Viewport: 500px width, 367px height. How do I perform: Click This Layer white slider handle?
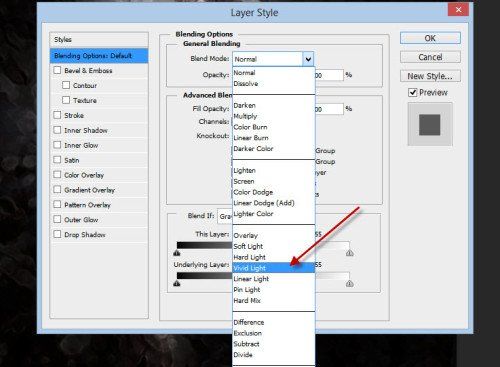[349, 253]
